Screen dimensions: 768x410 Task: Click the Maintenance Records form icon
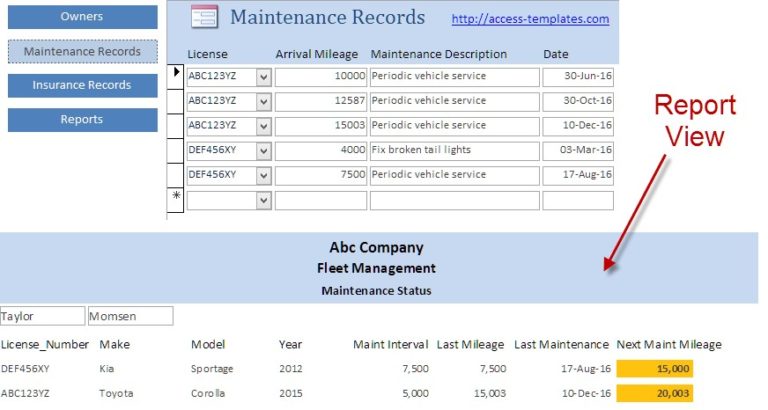[204, 17]
